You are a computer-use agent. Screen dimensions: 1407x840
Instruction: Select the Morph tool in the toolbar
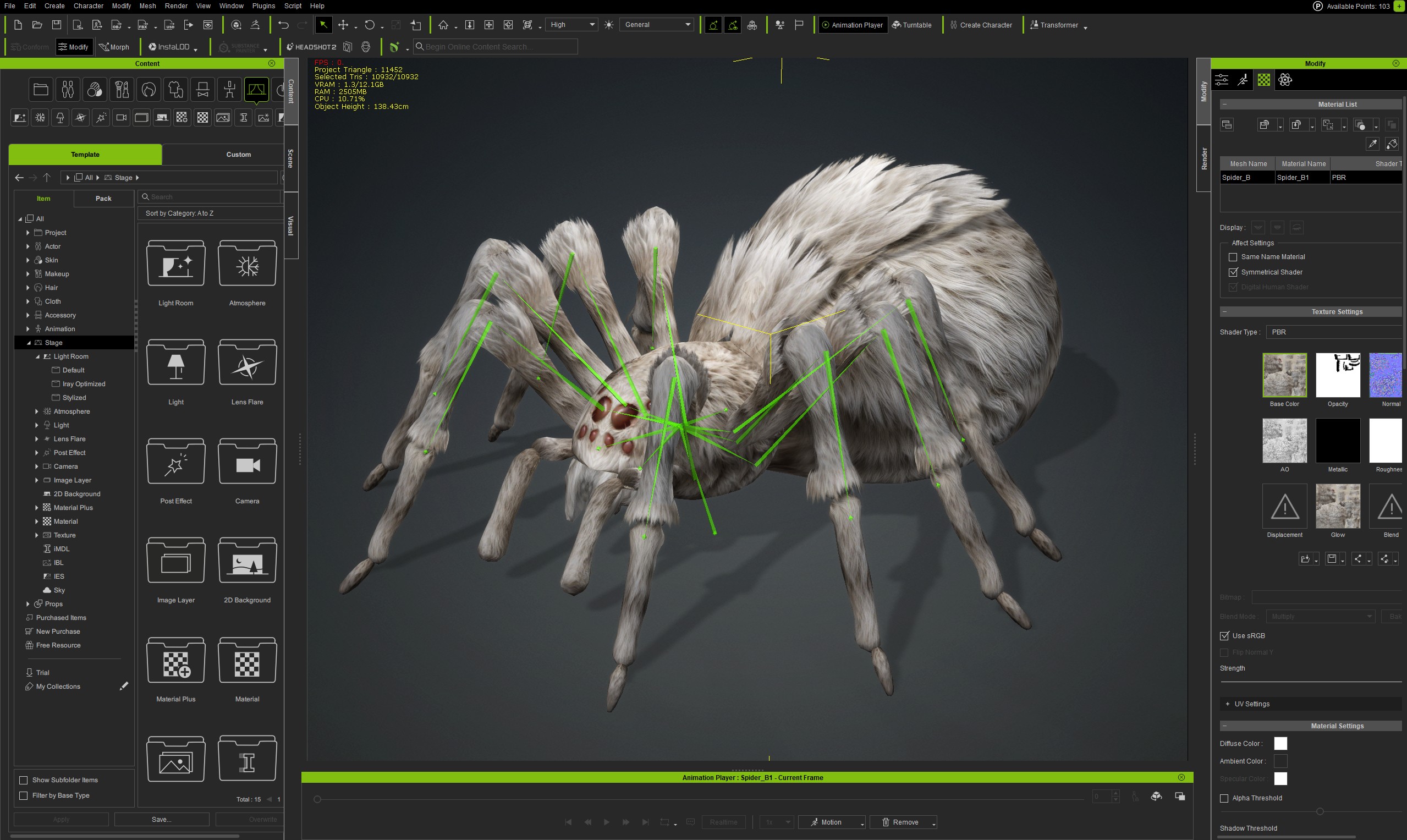pos(115,46)
